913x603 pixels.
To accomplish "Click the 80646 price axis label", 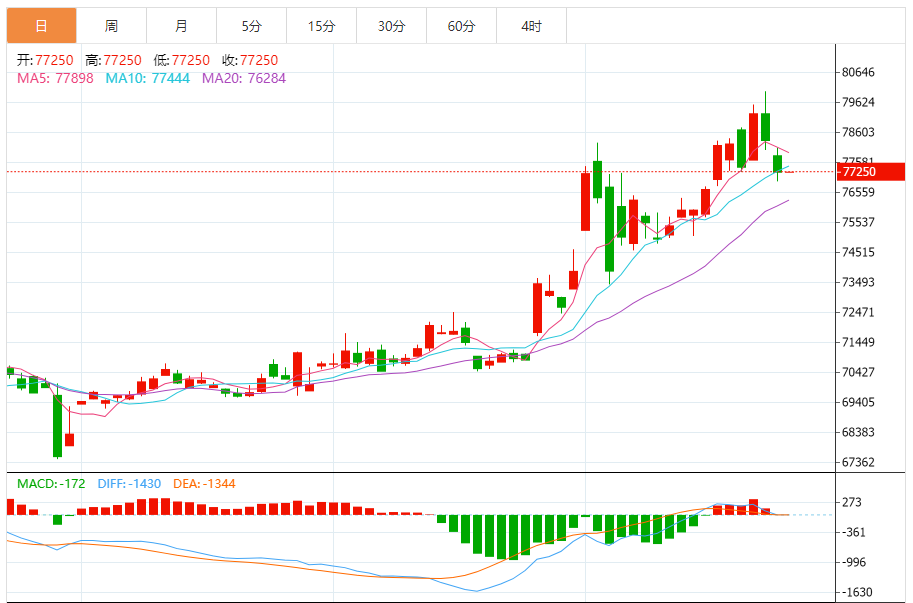I will 858,72.
